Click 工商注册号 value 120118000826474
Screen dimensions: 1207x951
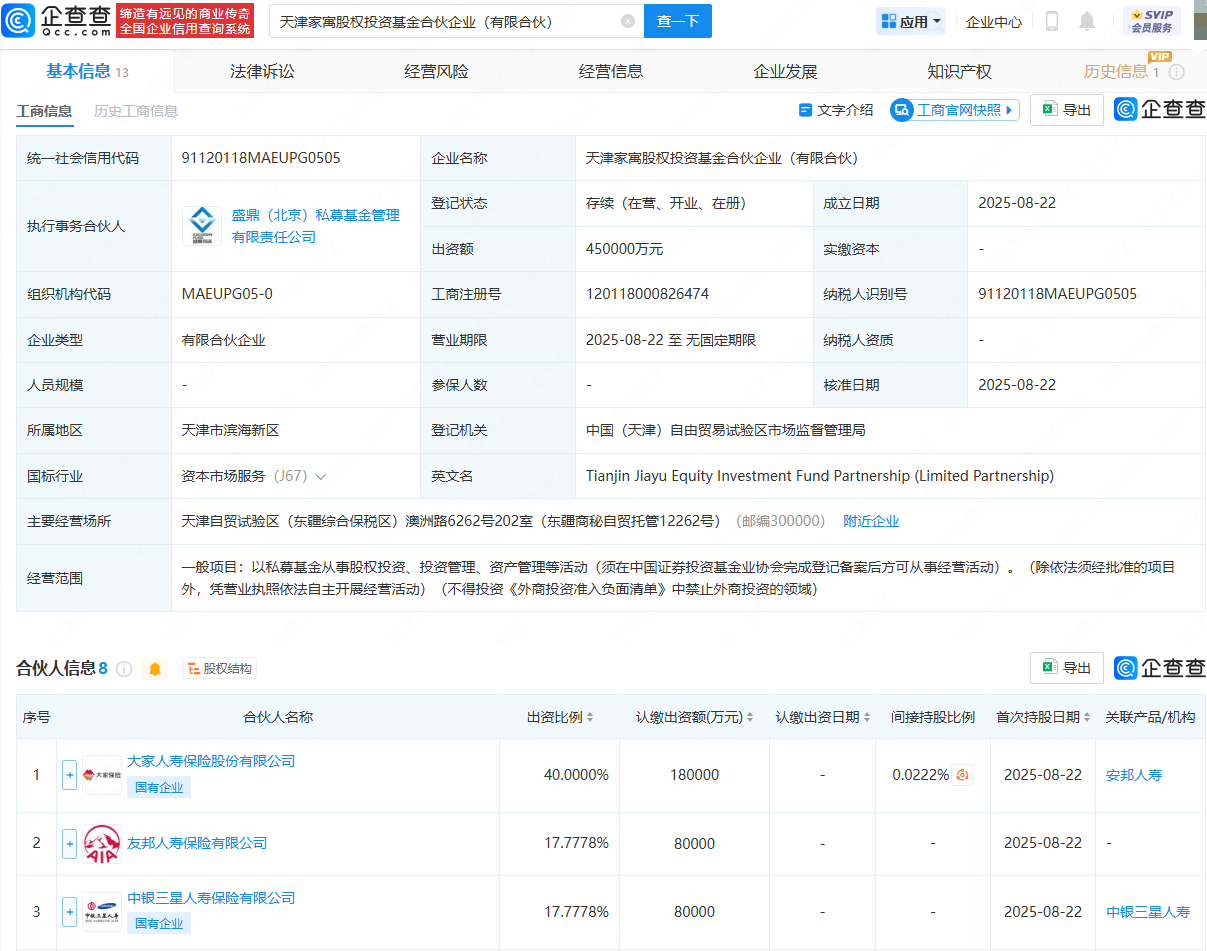(x=647, y=294)
